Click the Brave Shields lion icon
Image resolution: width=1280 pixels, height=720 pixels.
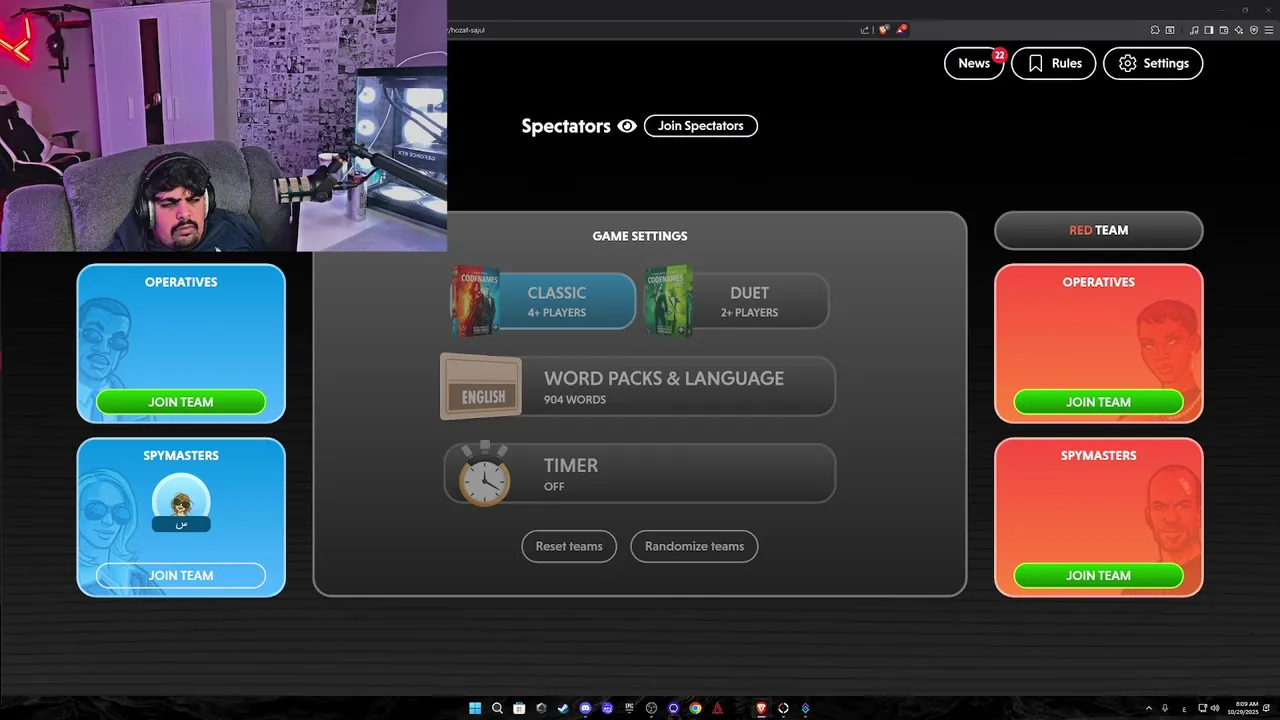884,30
